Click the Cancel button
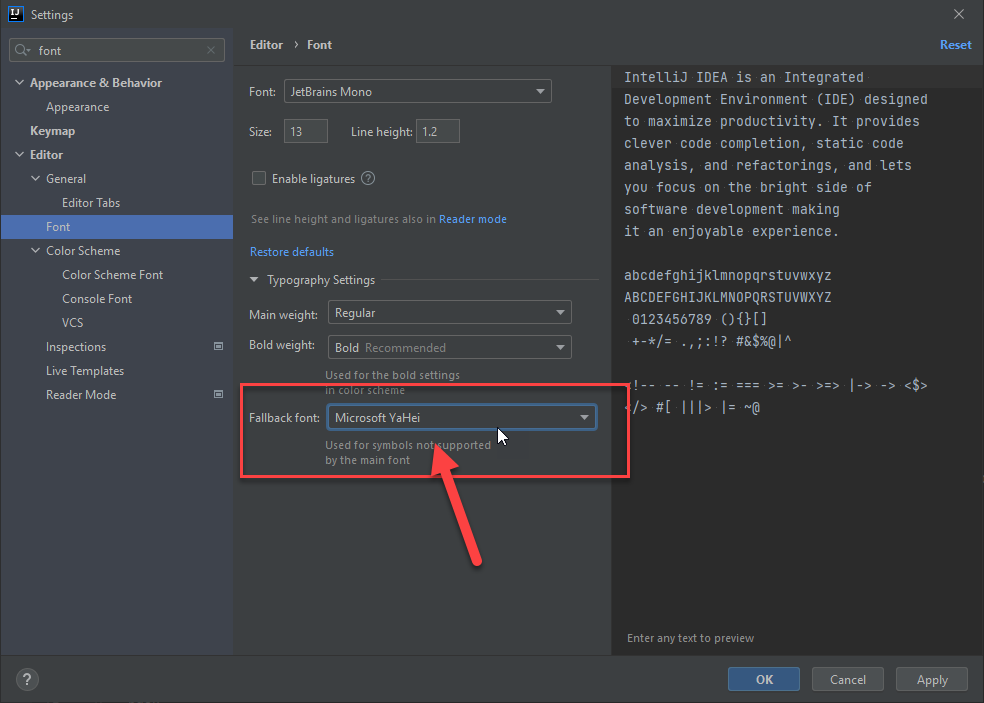 click(x=848, y=679)
